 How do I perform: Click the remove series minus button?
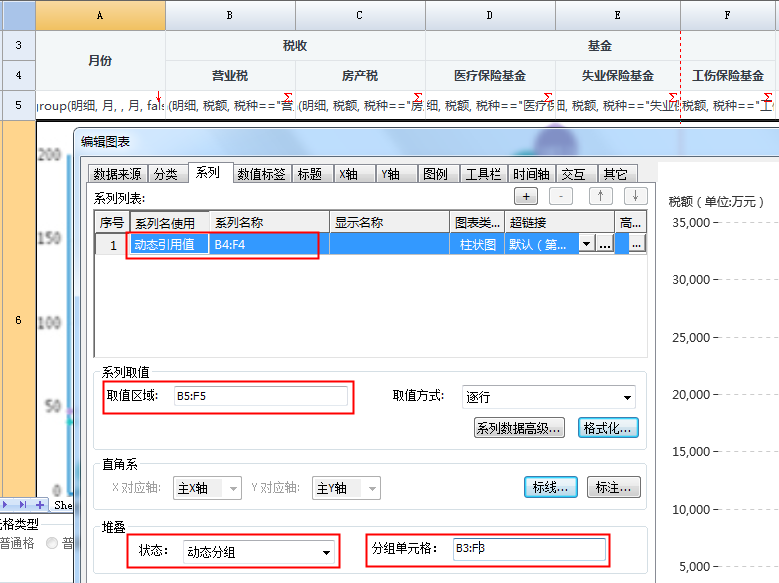coord(561,196)
